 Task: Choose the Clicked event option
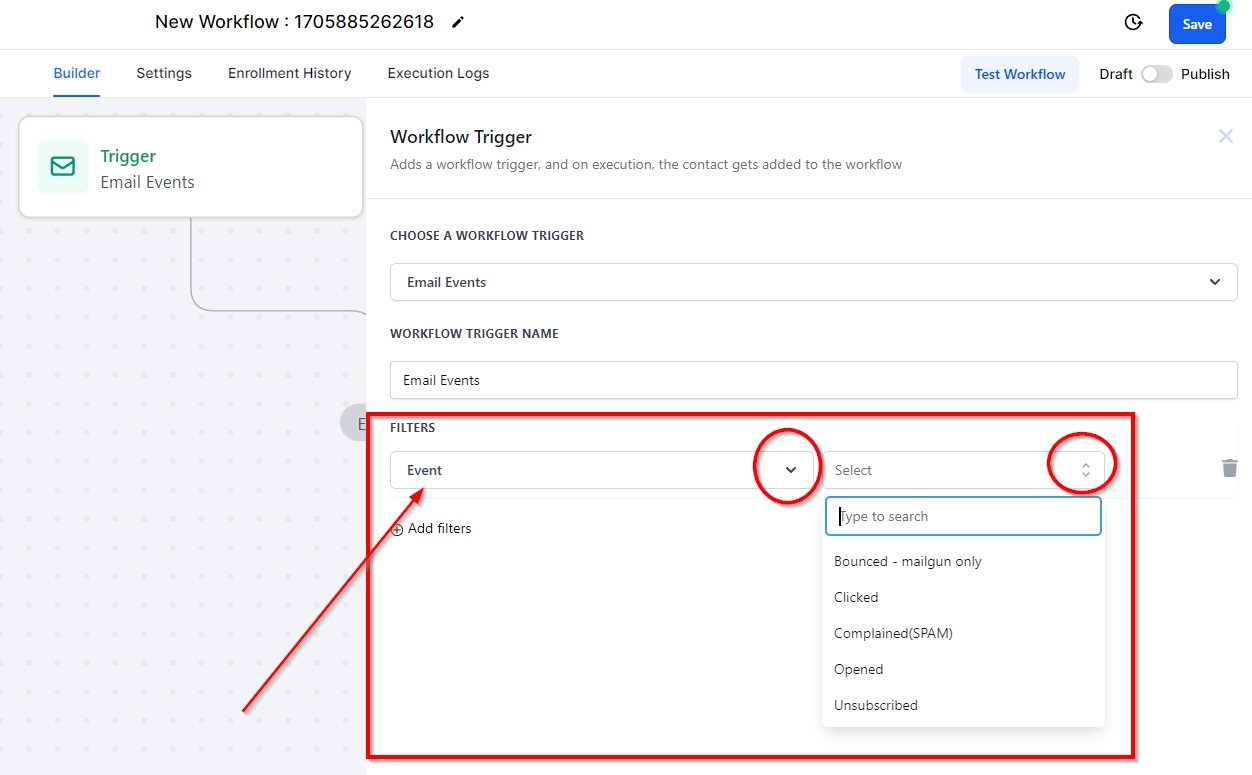coord(856,597)
